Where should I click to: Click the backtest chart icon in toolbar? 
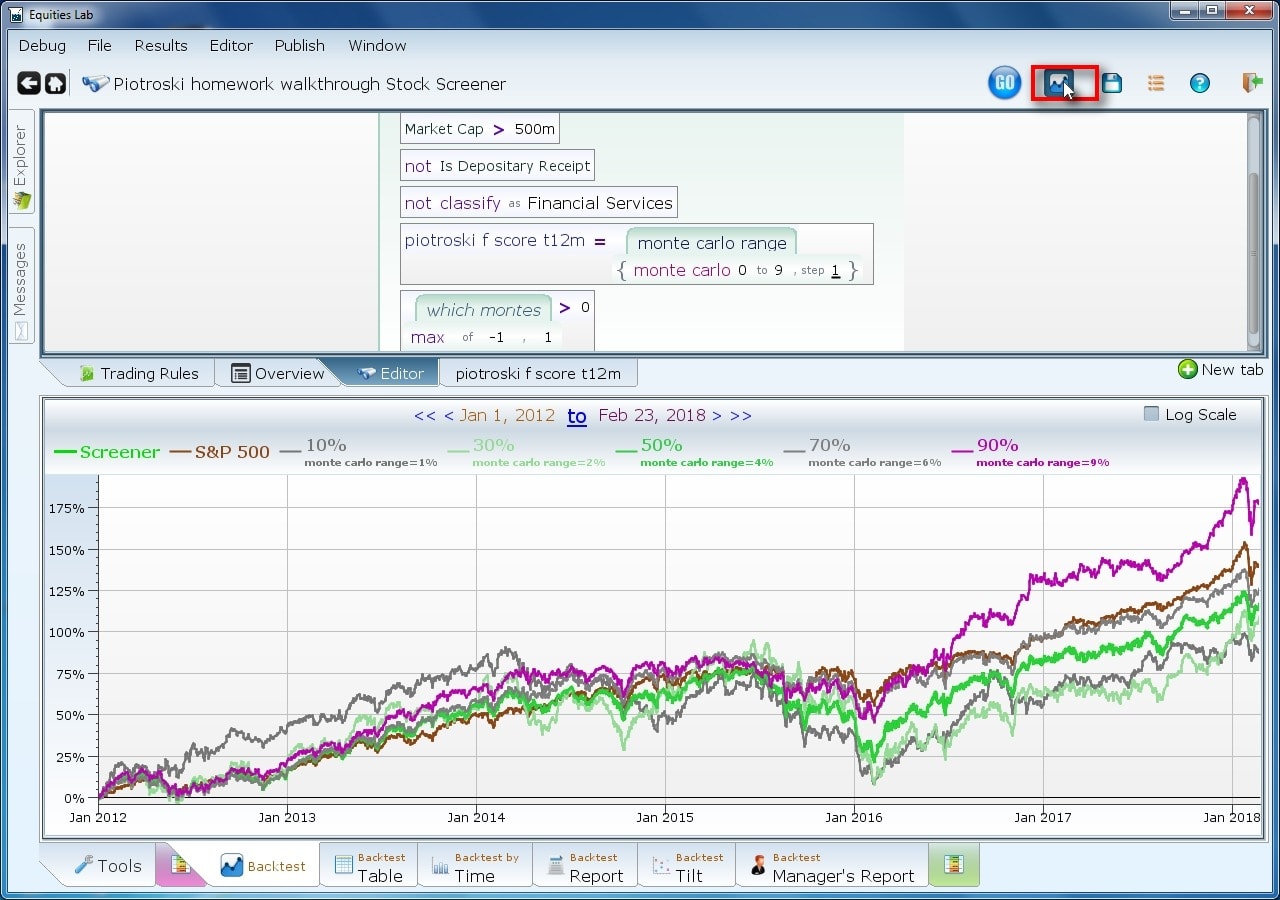coord(1058,83)
